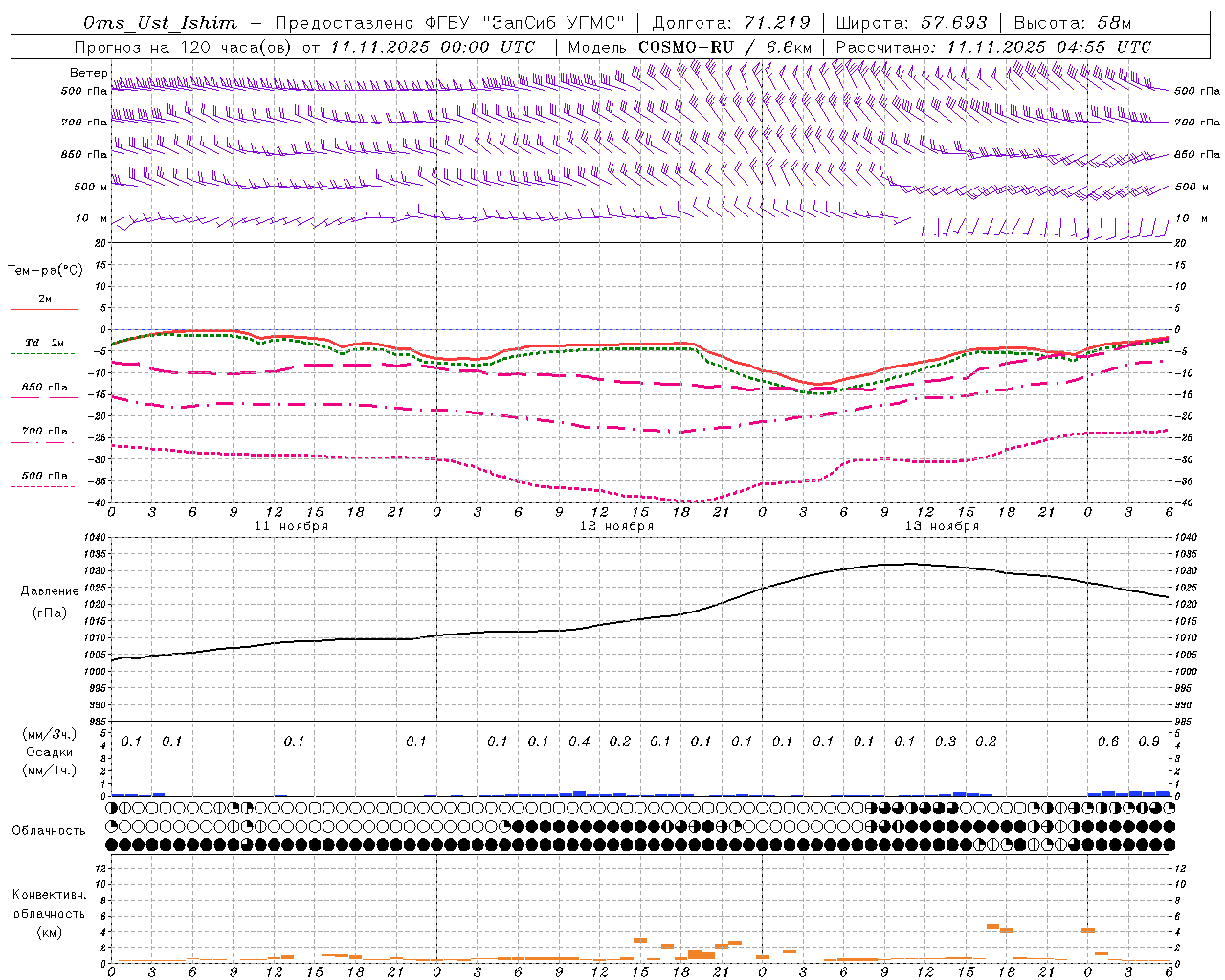This screenshot has width=1225, height=980.
Task: Click the Тем-ра(°C) axis title
Action: click(45, 271)
